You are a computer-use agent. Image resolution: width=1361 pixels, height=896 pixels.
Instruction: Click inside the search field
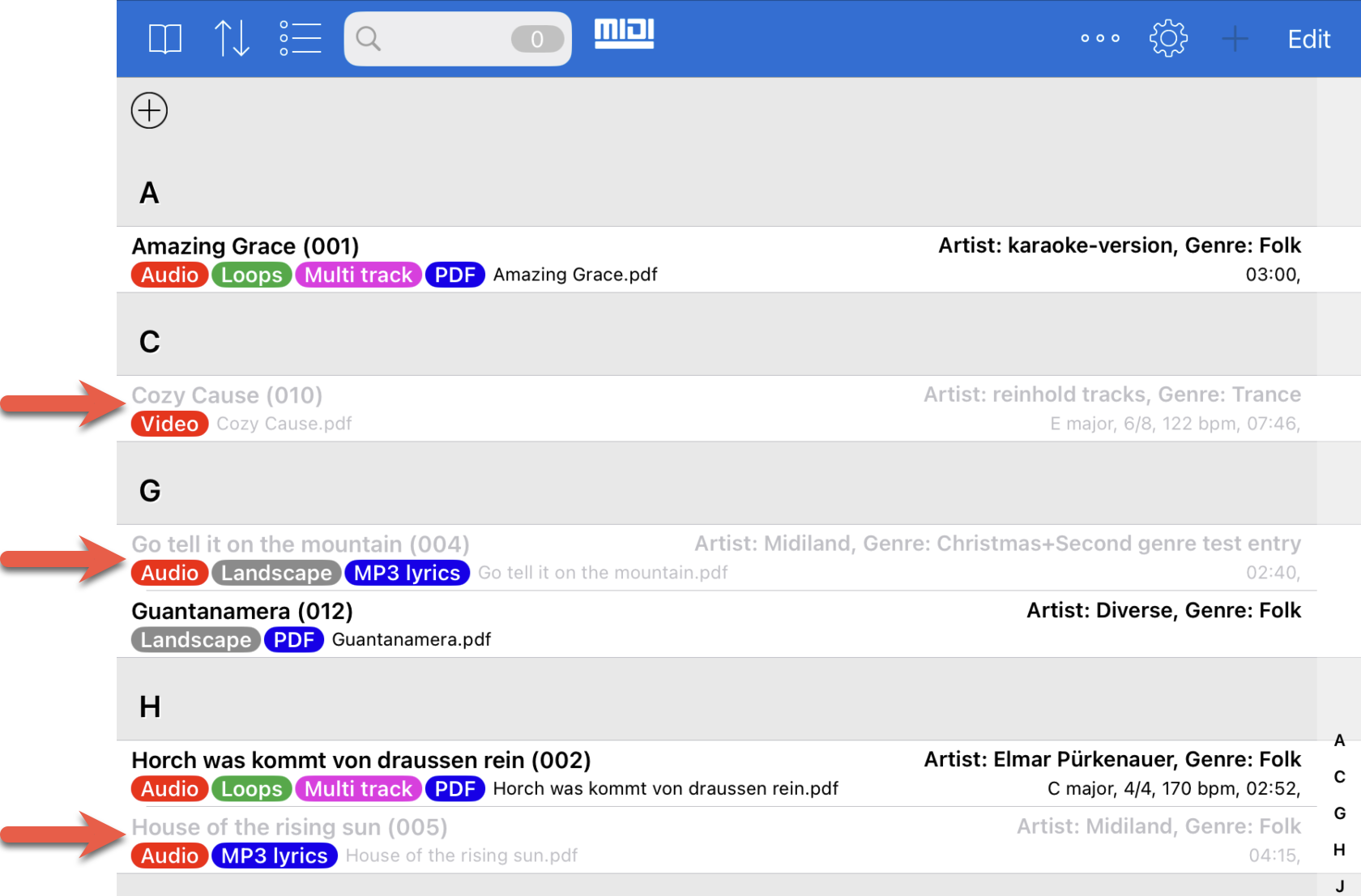[437, 39]
